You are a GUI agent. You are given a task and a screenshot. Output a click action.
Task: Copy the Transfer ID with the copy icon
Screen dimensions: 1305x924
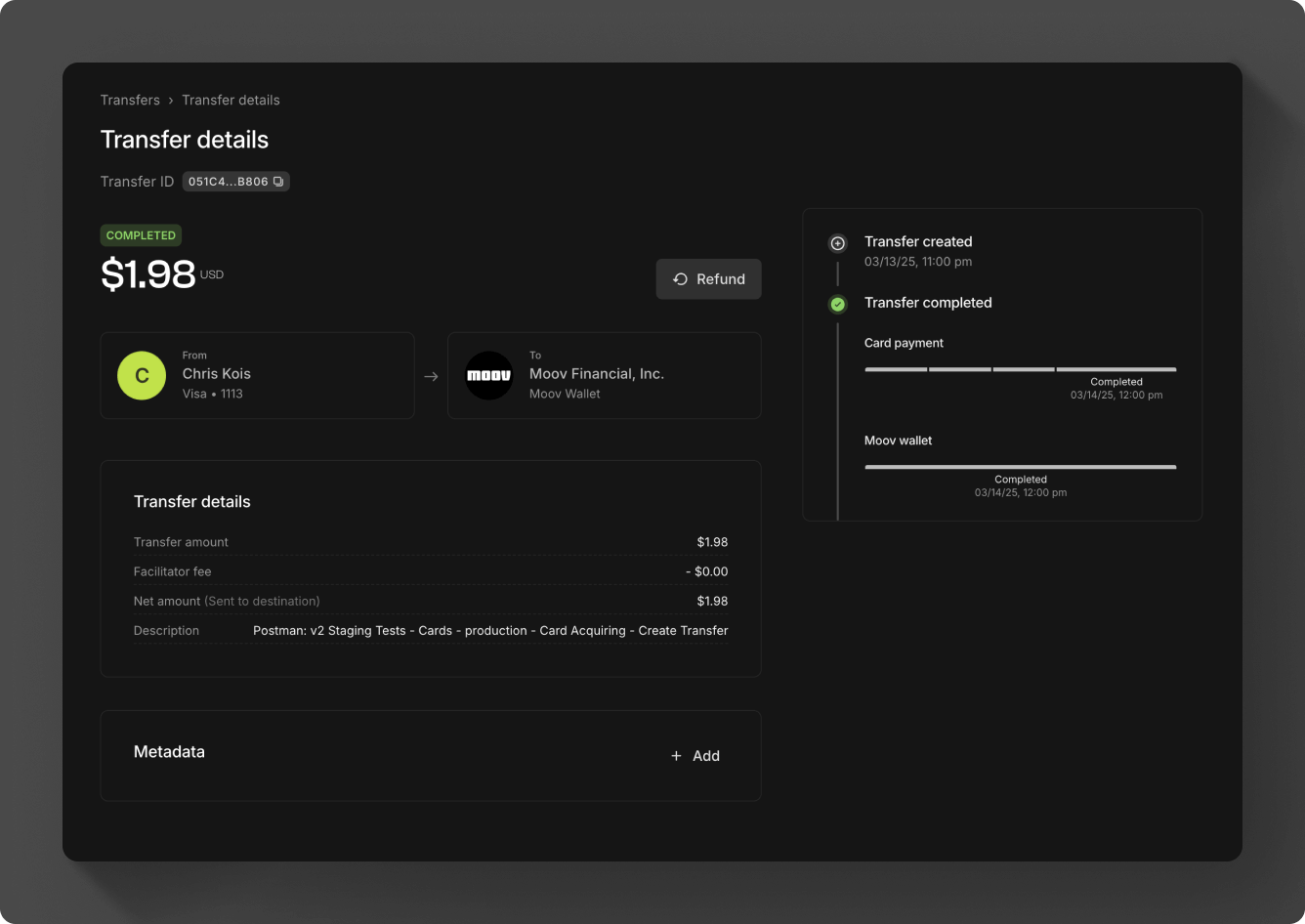pos(278,182)
